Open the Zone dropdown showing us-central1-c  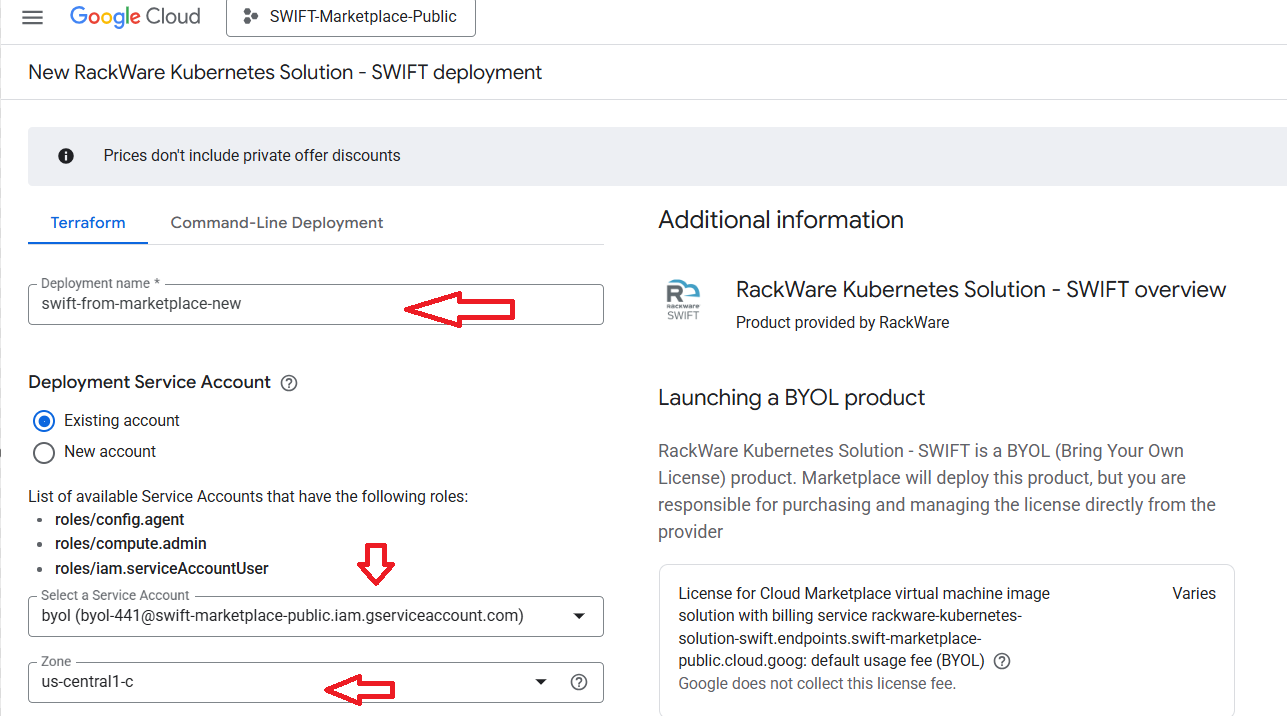coord(316,682)
